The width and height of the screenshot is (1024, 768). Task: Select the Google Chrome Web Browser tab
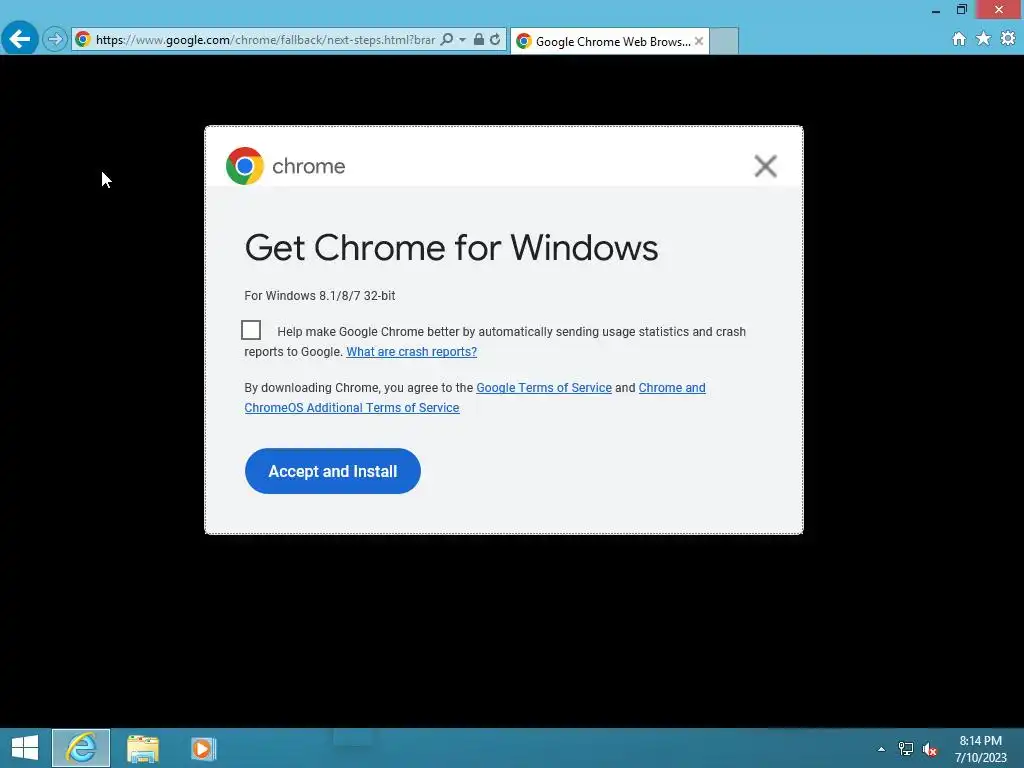pyautogui.click(x=609, y=41)
